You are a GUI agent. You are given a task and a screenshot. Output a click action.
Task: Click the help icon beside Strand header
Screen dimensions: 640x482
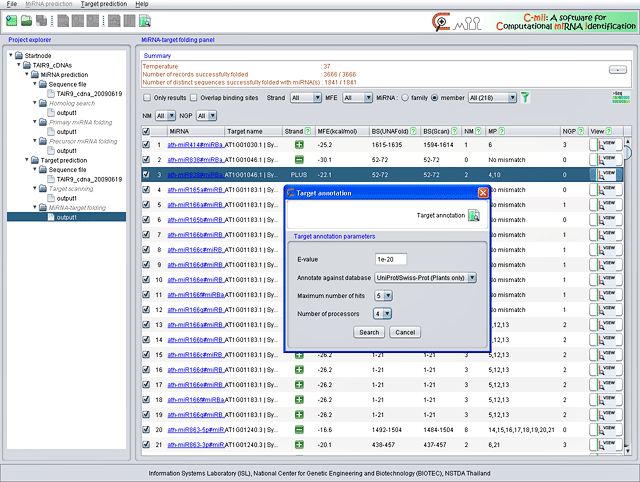tap(308, 131)
